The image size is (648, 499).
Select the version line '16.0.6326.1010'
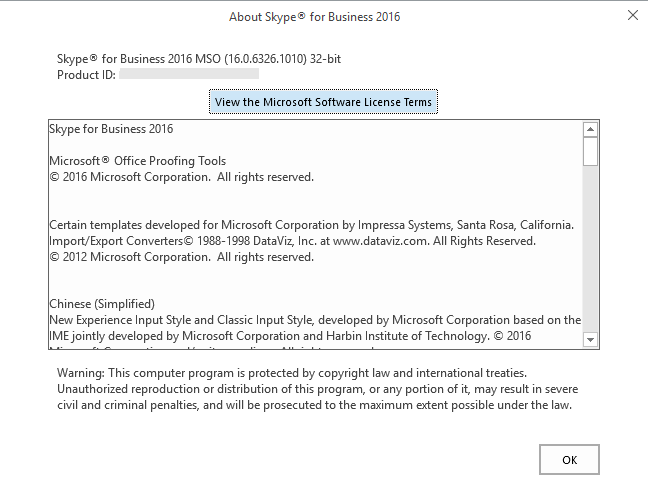pyautogui.click(x=199, y=59)
